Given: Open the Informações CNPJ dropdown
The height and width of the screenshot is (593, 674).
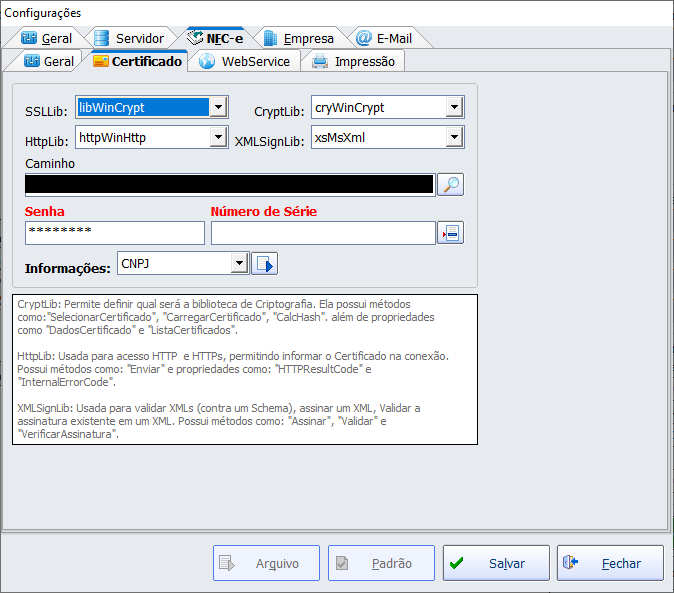Looking at the screenshot, I should (239, 263).
